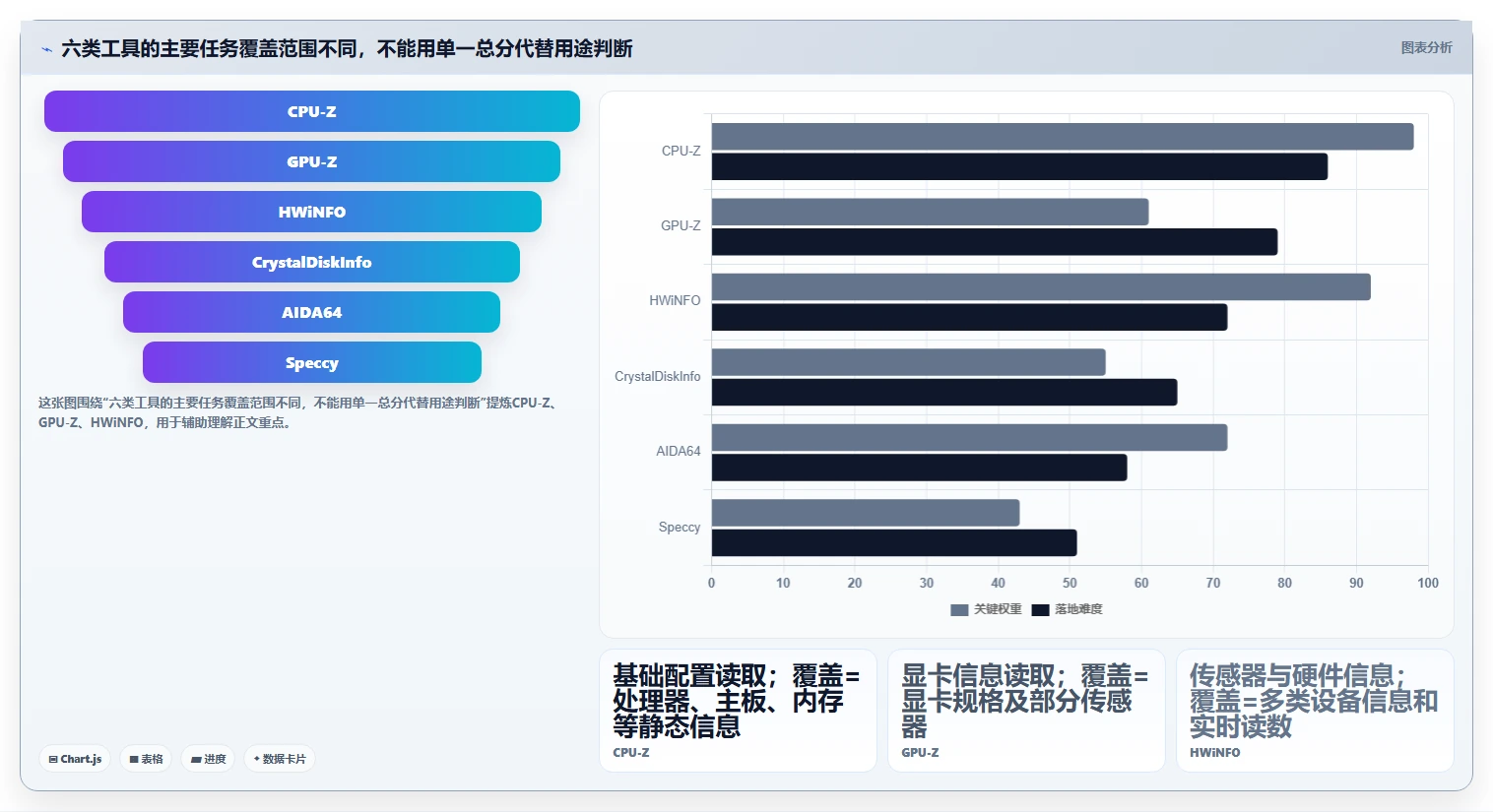Click the CPU-Z 落地难度 dark bar
Image resolution: width=1493 pixels, height=812 pixels.
click(1019, 166)
